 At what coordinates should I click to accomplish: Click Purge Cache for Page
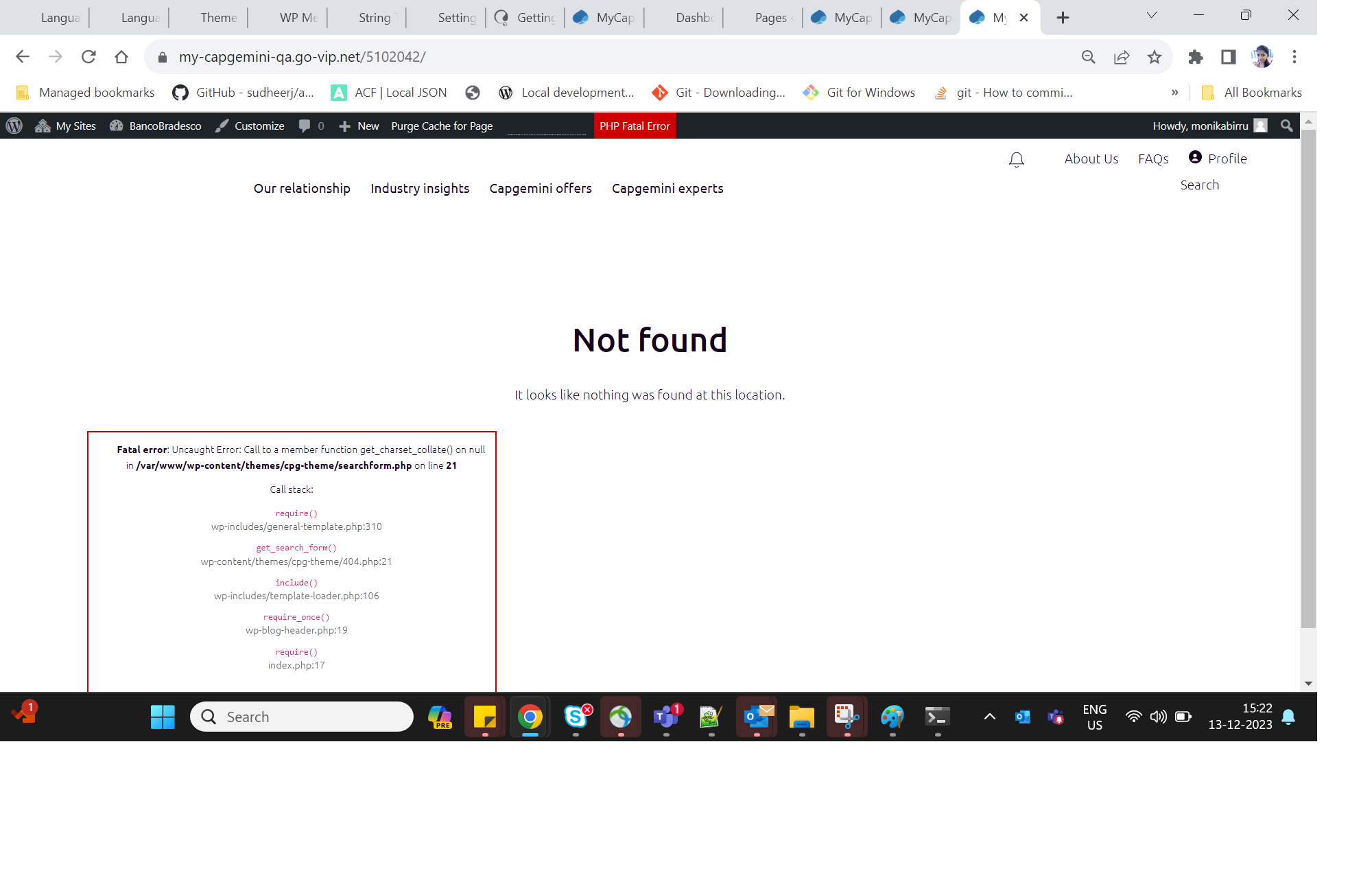tap(442, 126)
